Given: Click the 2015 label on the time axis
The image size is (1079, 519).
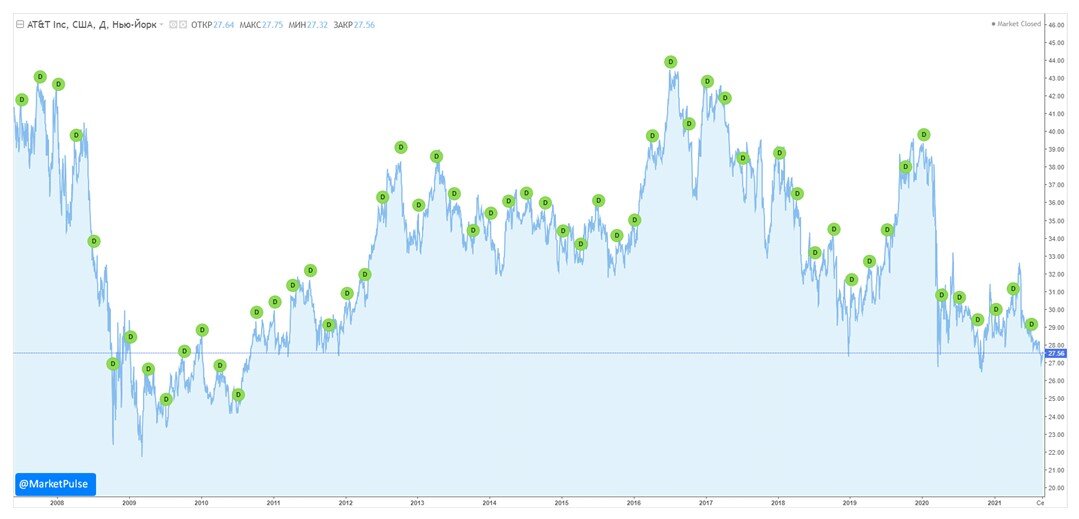Looking at the screenshot, I should click(x=562, y=502).
